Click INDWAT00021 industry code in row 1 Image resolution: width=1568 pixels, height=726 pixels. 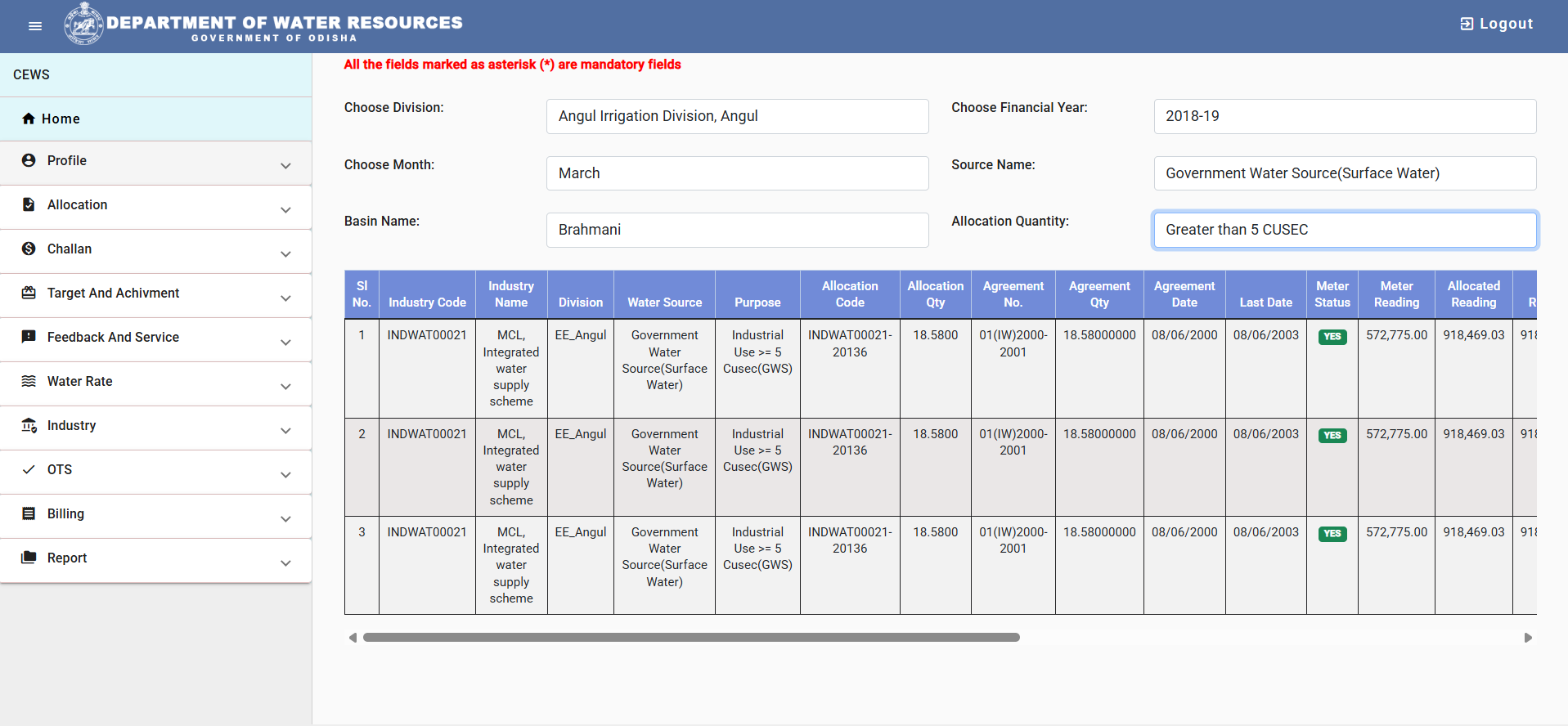[427, 335]
